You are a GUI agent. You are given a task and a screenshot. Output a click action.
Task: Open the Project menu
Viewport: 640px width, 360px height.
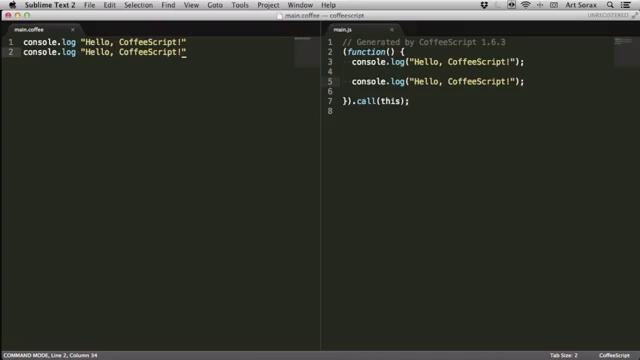click(x=268, y=5)
